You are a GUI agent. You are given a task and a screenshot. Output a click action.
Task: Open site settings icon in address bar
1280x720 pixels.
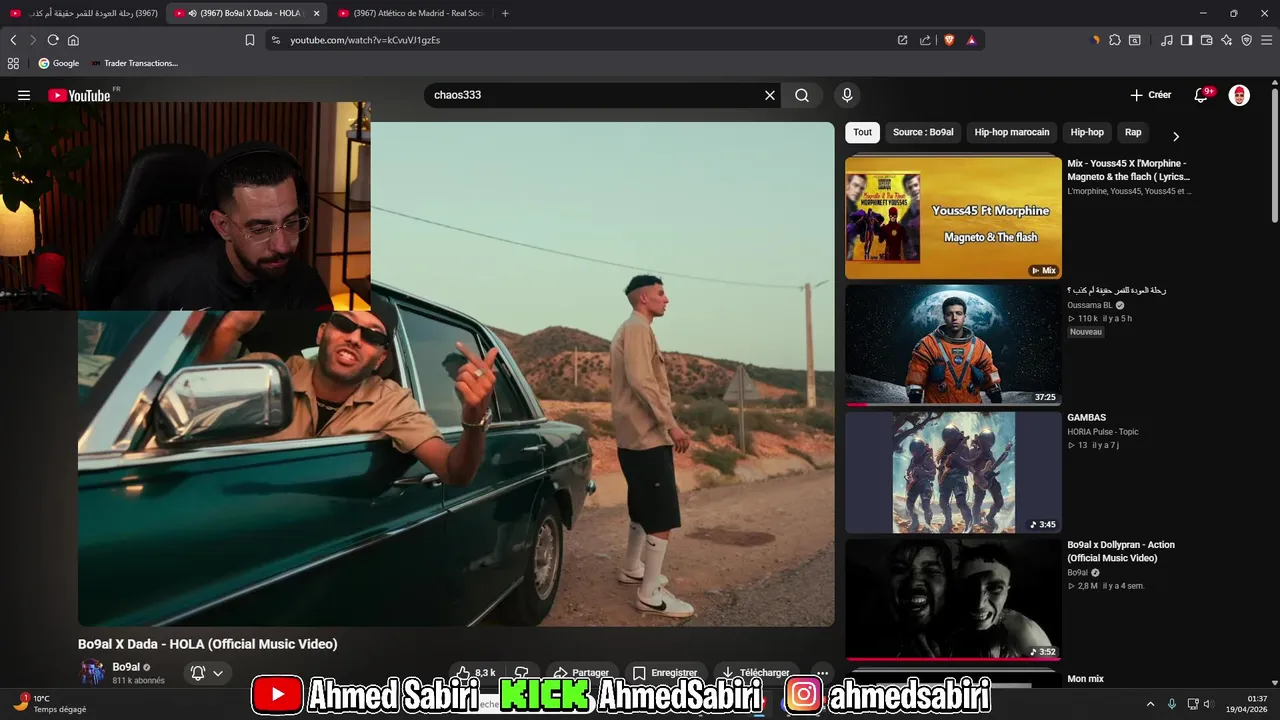[x=276, y=40]
